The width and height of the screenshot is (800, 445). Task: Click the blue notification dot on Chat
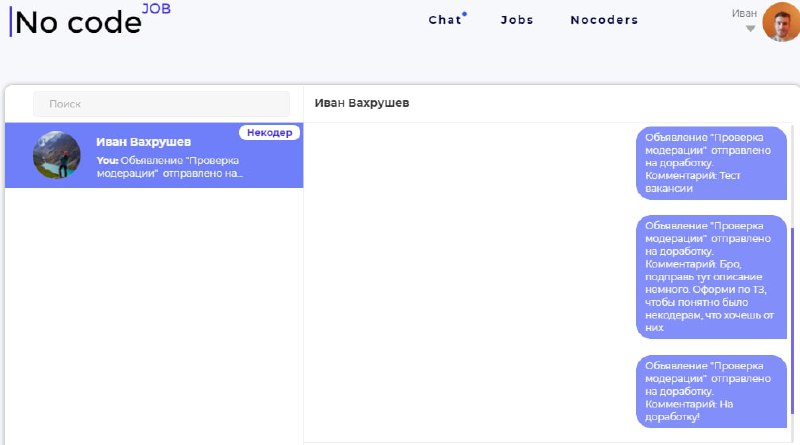pyautogui.click(x=464, y=14)
